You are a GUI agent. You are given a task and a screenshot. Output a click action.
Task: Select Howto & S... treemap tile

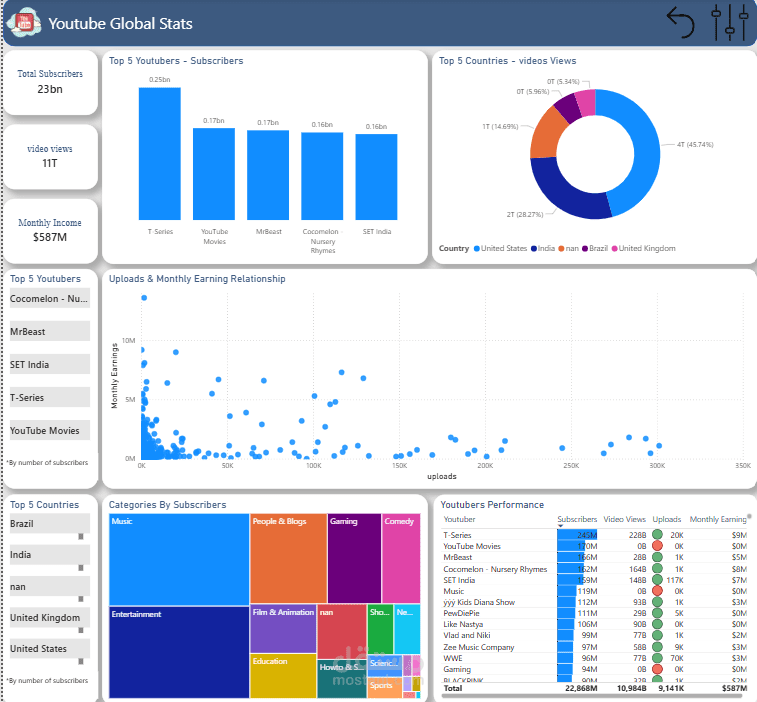coord(342,679)
